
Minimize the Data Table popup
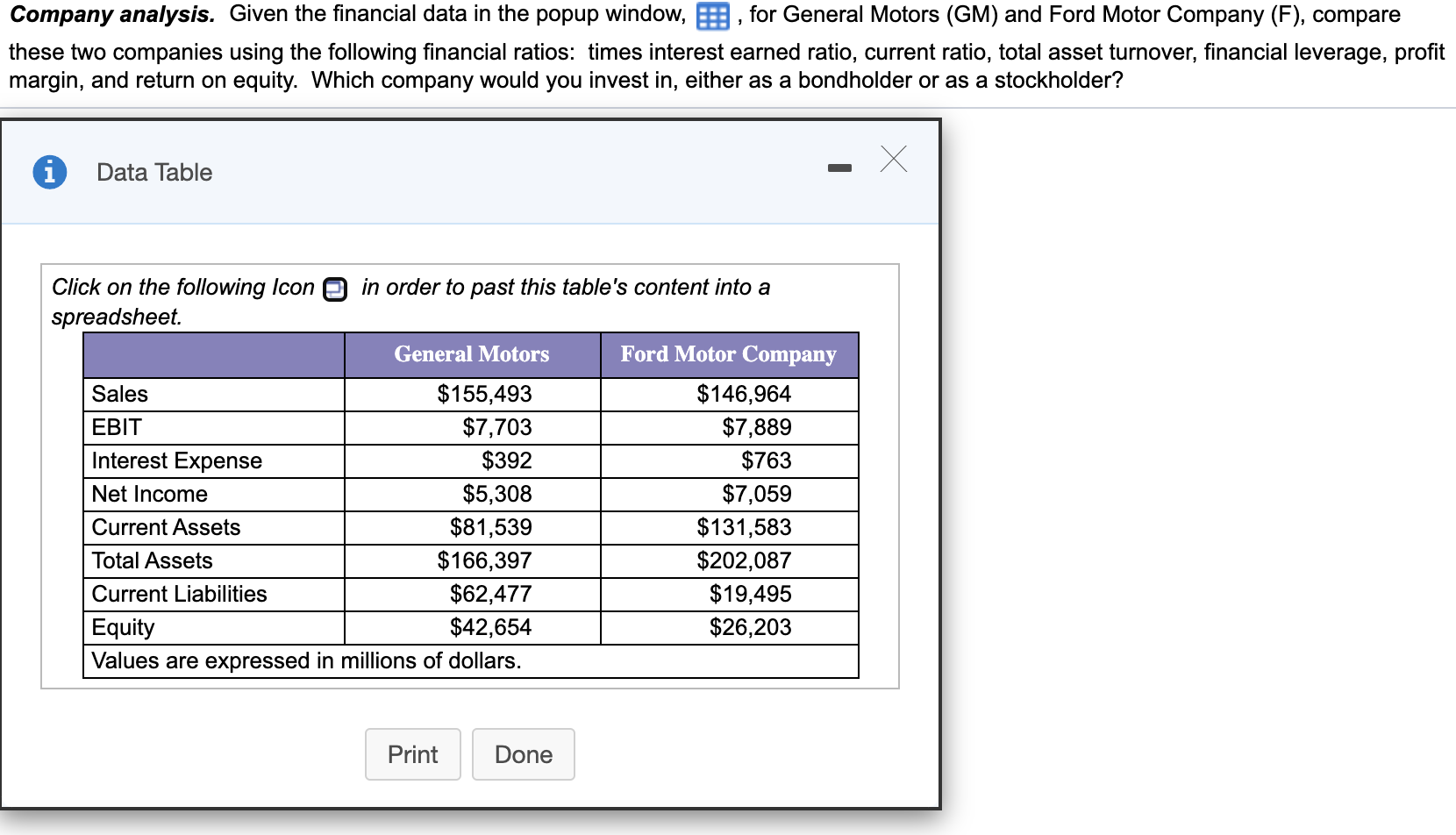pyautogui.click(x=839, y=168)
